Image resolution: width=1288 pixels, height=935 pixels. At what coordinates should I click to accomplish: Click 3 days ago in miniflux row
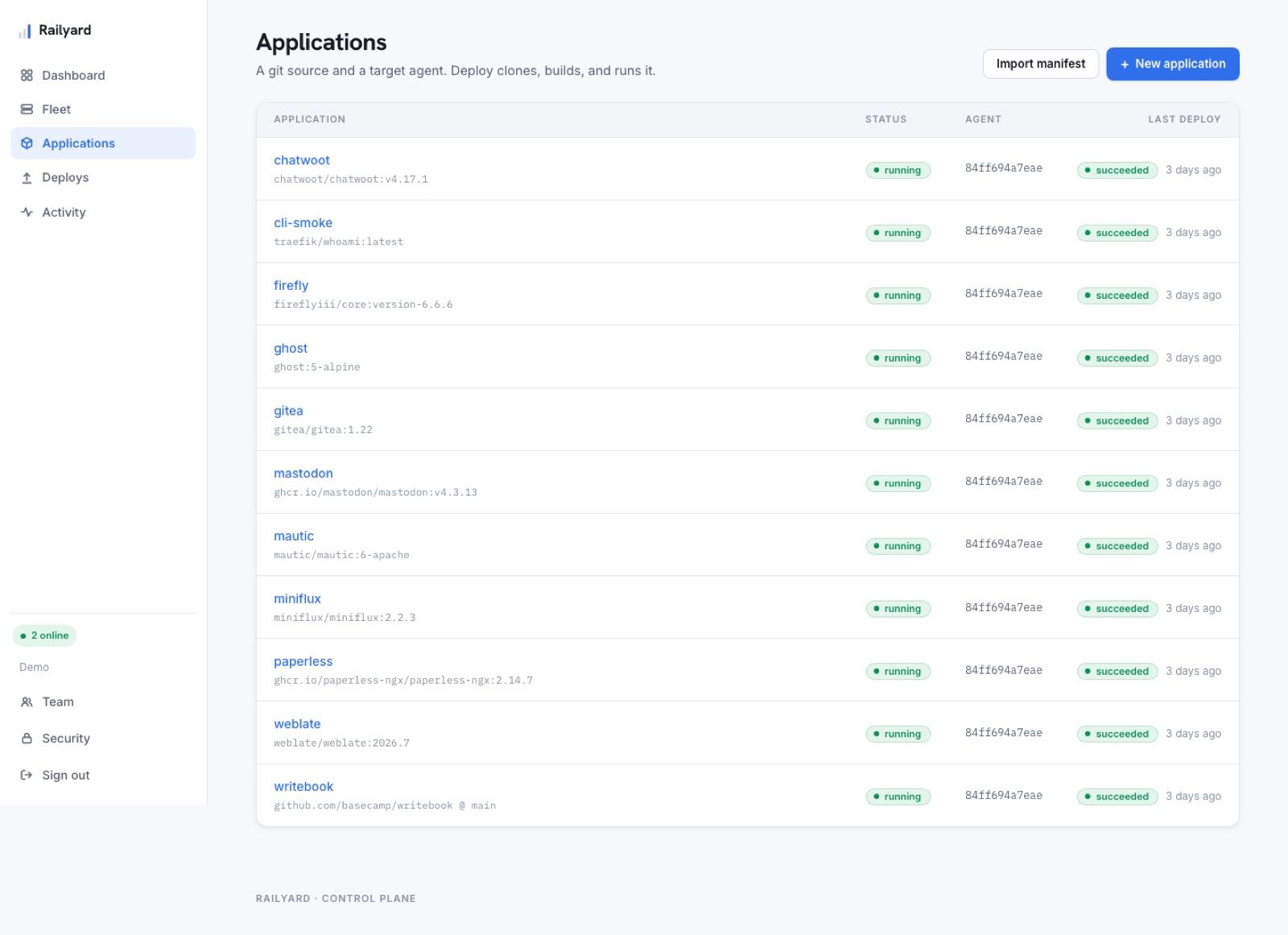[1193, 608]
